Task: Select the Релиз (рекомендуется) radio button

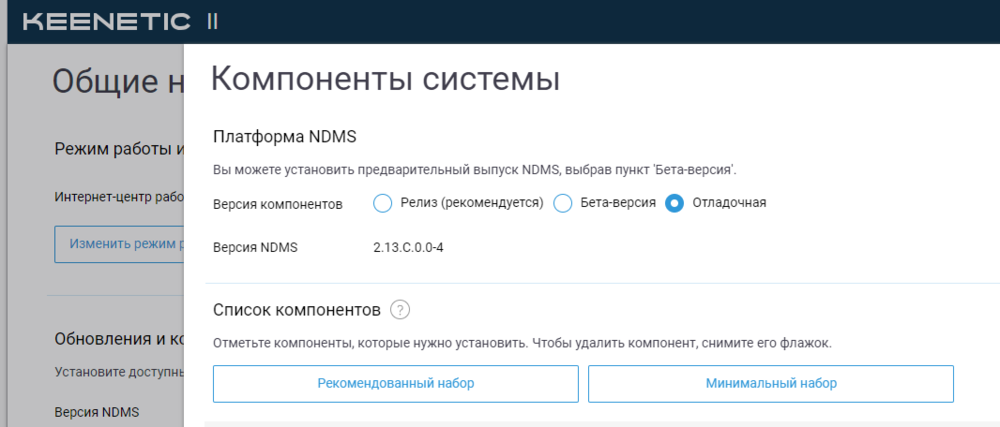Action: click(x=382, y=203)
